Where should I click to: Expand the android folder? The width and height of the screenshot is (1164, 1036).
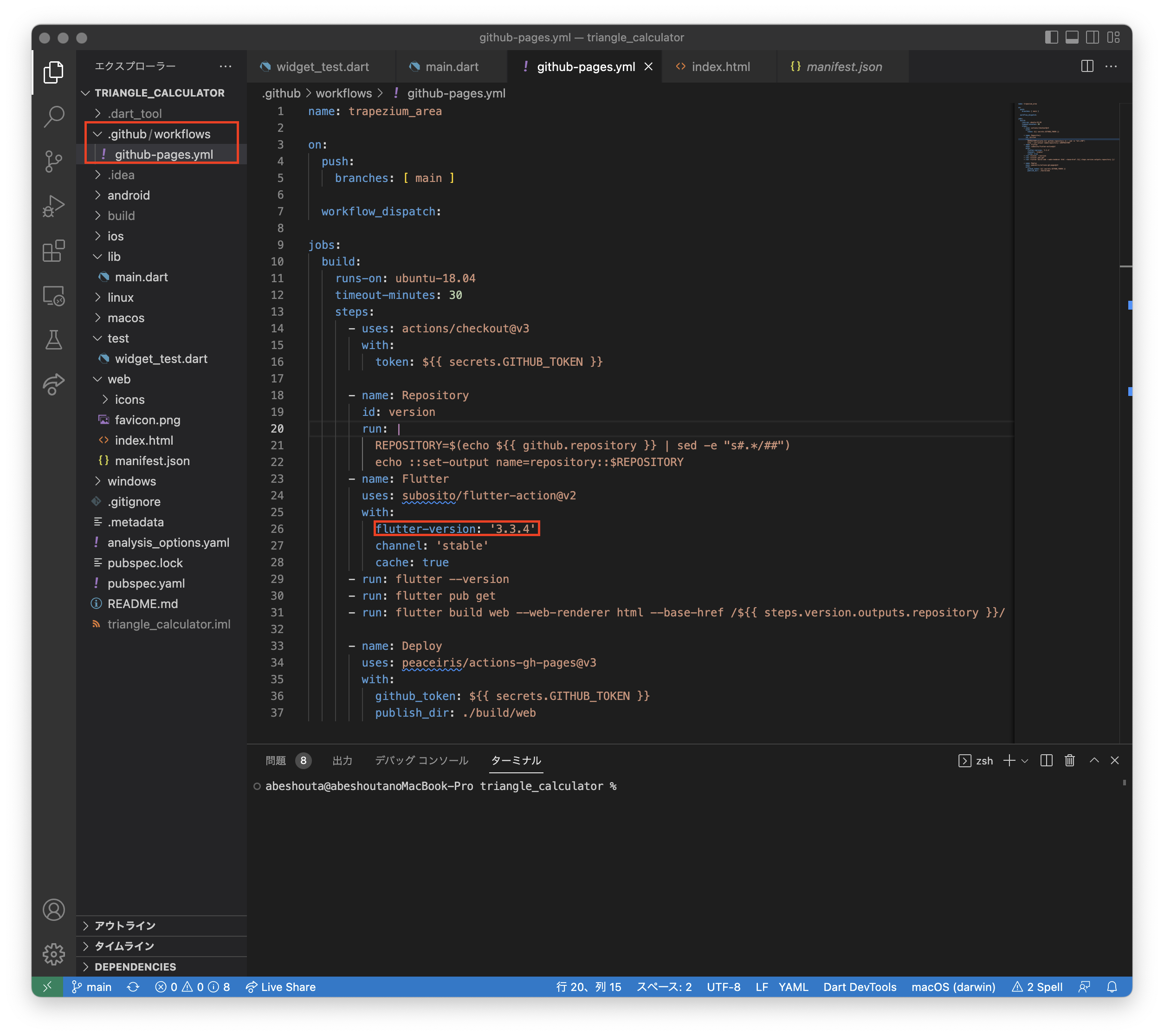[x=129, y=195]
